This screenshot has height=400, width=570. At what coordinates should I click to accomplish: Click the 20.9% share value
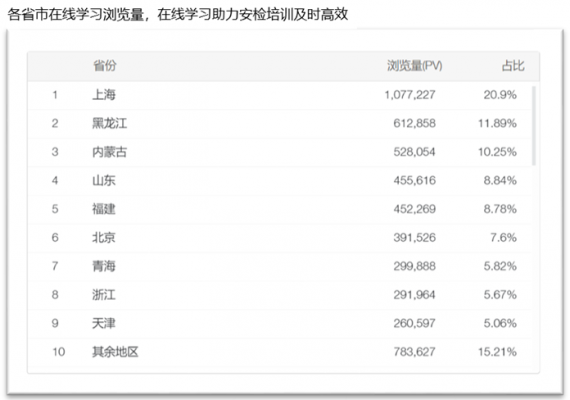pos(500,95)
